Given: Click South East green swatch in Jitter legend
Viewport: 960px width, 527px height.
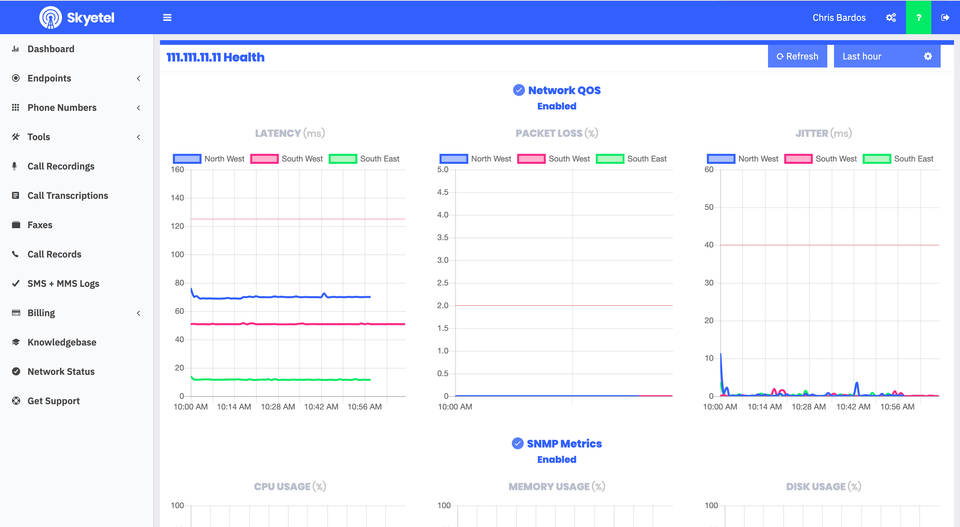Looking at the screenshot, I should pyautogui.click(x=876, y=159).
